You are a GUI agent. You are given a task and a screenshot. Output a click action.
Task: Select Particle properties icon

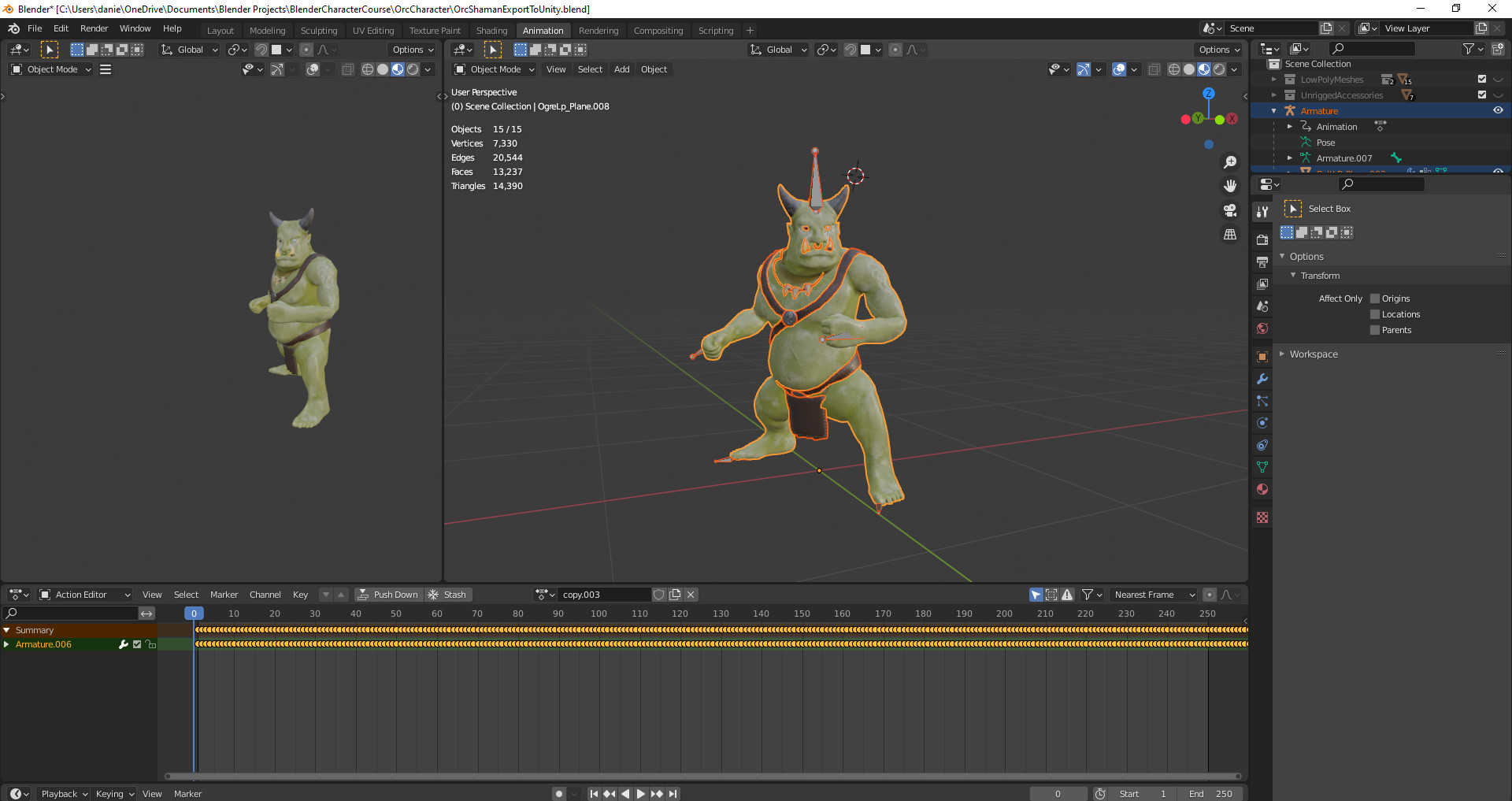pos(1262,401)
